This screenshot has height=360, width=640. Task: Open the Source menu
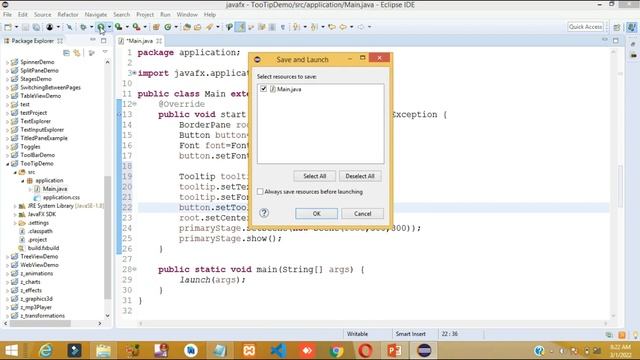pyautogui.click(x=42, y=14)
